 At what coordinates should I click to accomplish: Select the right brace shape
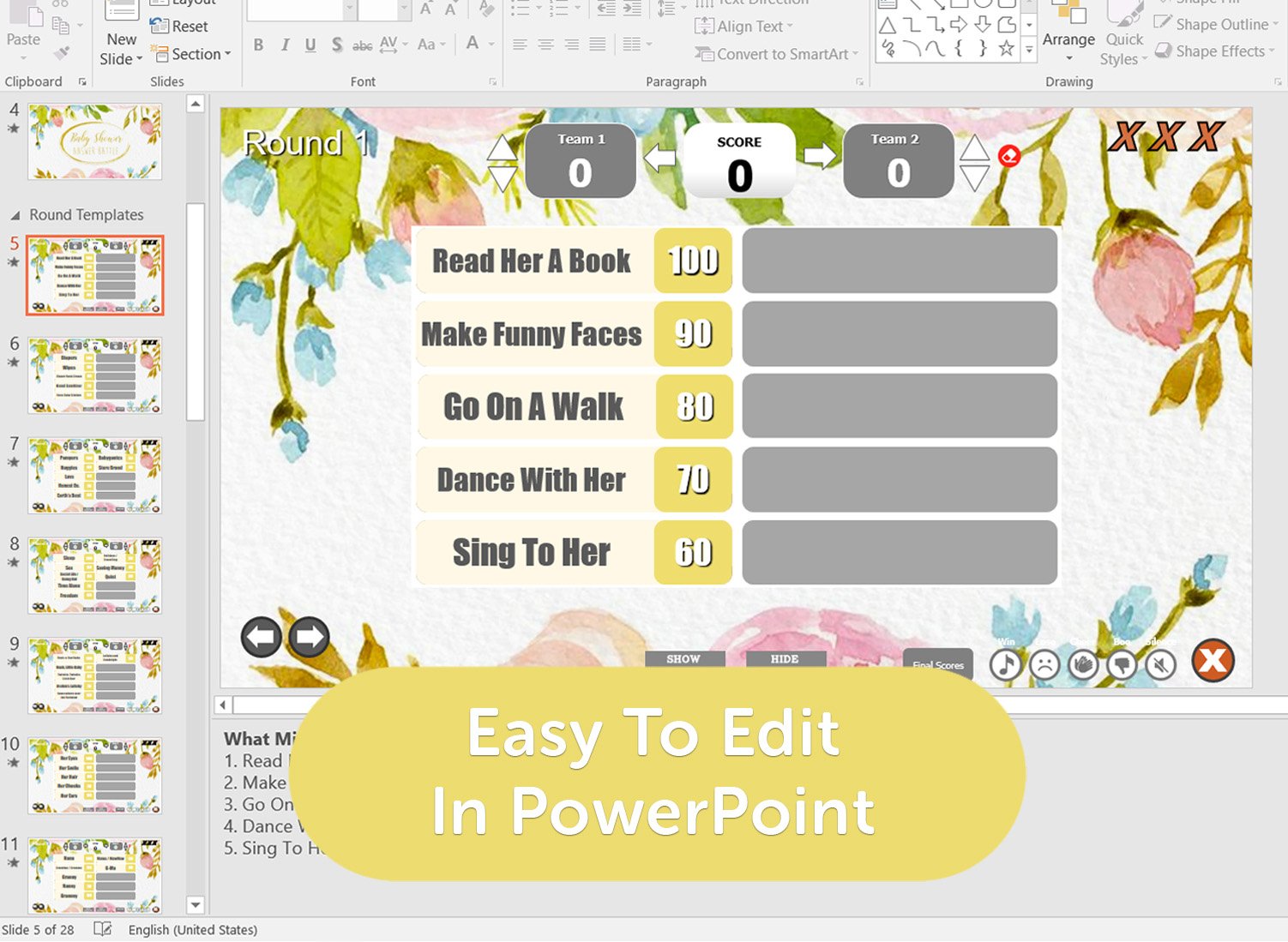[983, 49]
